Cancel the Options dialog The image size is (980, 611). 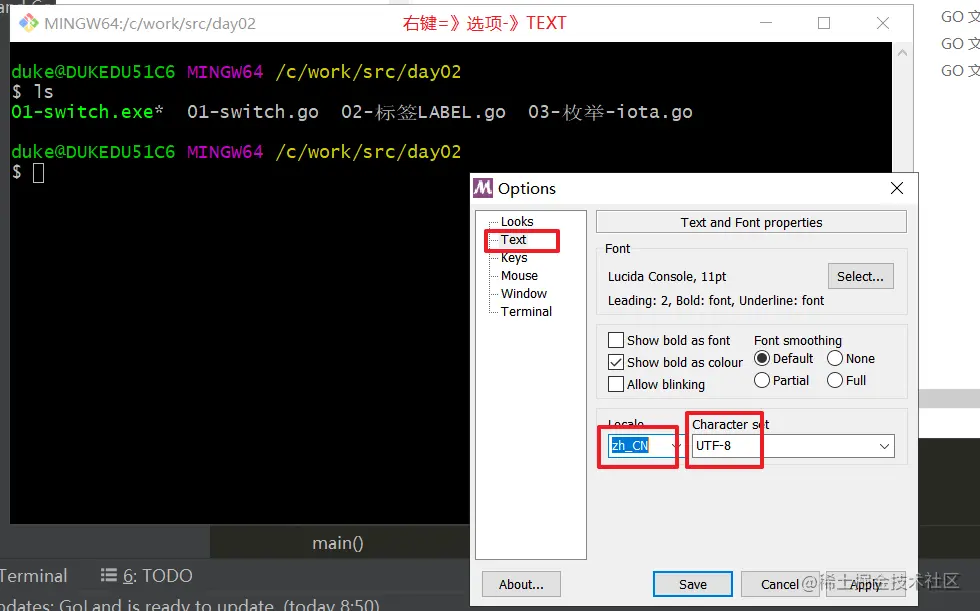(x=779, y=584)
